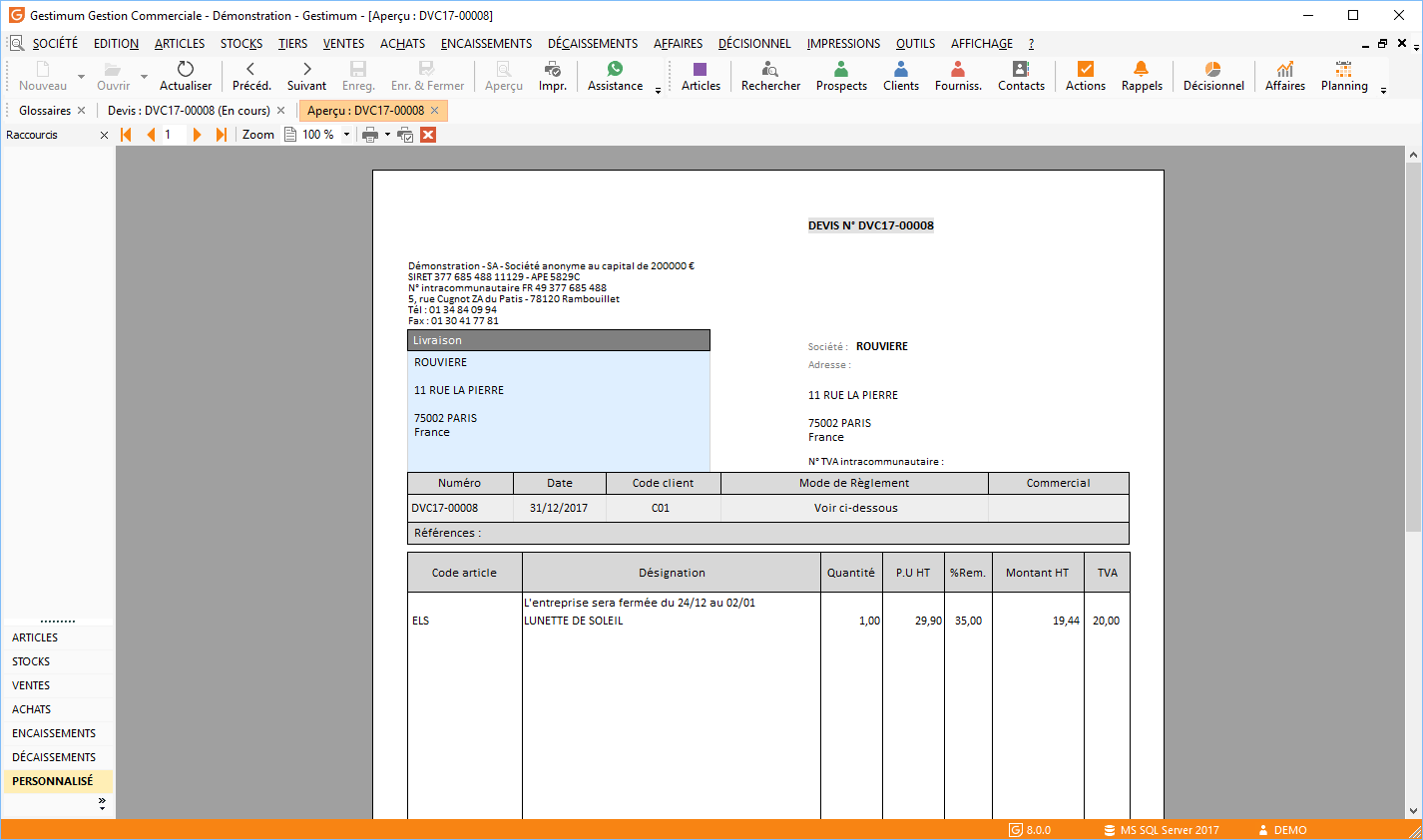Open the TIERS menu
The height and width of the screenshot is (840, 1423).
coord(292,43)
